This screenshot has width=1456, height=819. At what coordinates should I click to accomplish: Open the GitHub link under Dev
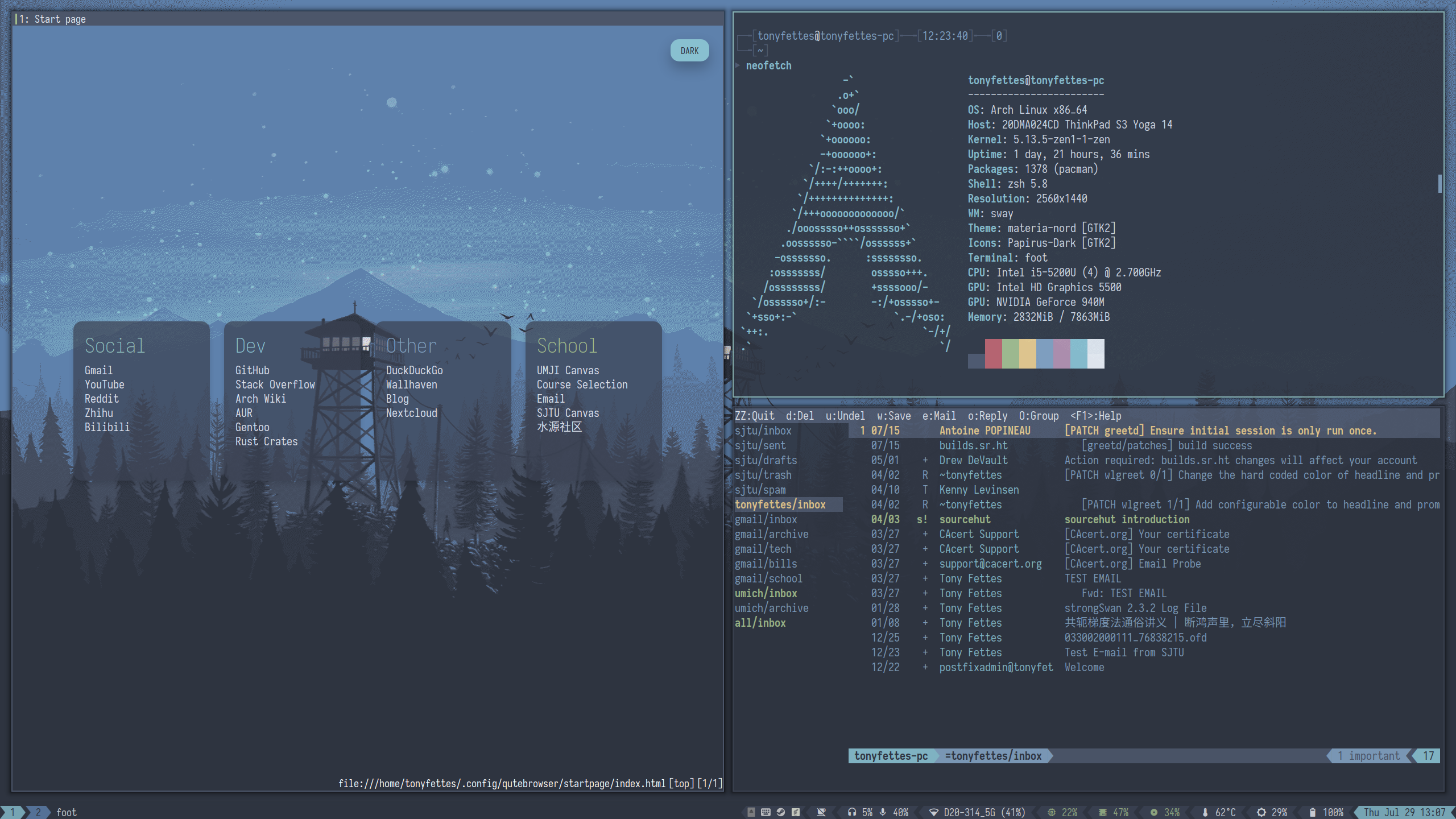tap(252, 370)
